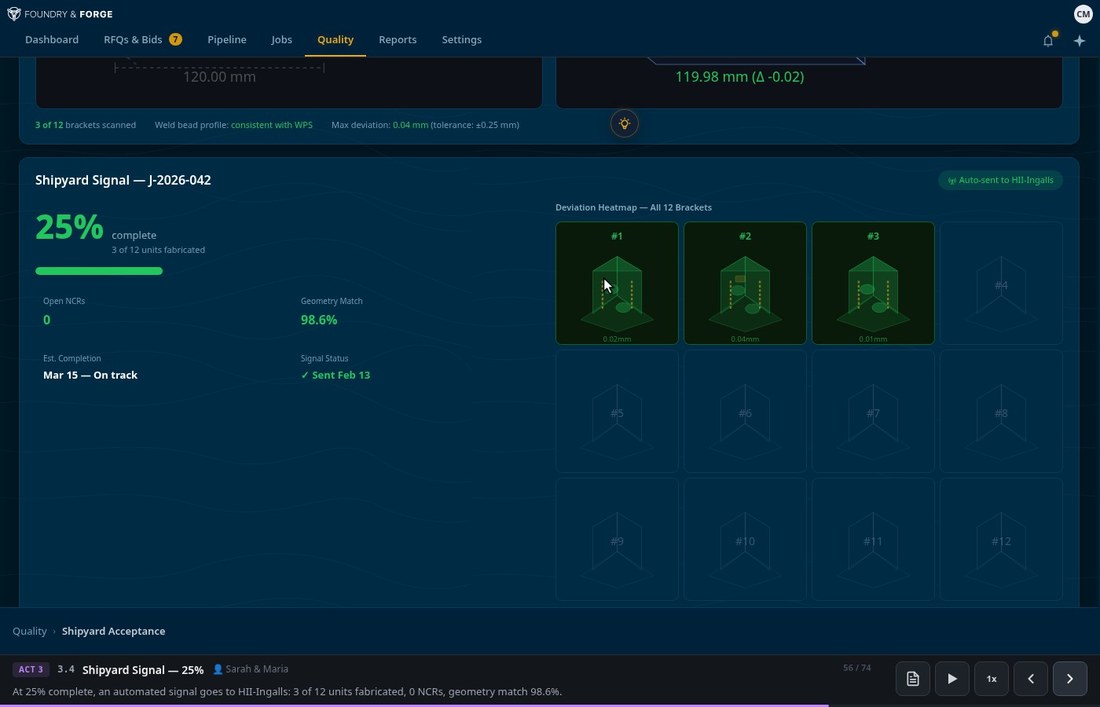Toggle the Auto-sent to HII-Ingalls status
This screenshot has width=1100, height=707.
(x=1000, y=180)
